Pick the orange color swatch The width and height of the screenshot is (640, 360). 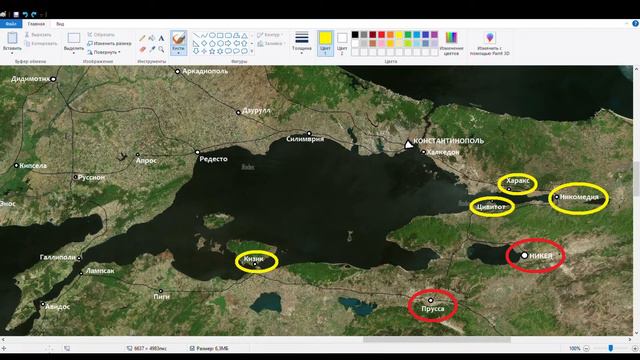(x=390, y=35)
